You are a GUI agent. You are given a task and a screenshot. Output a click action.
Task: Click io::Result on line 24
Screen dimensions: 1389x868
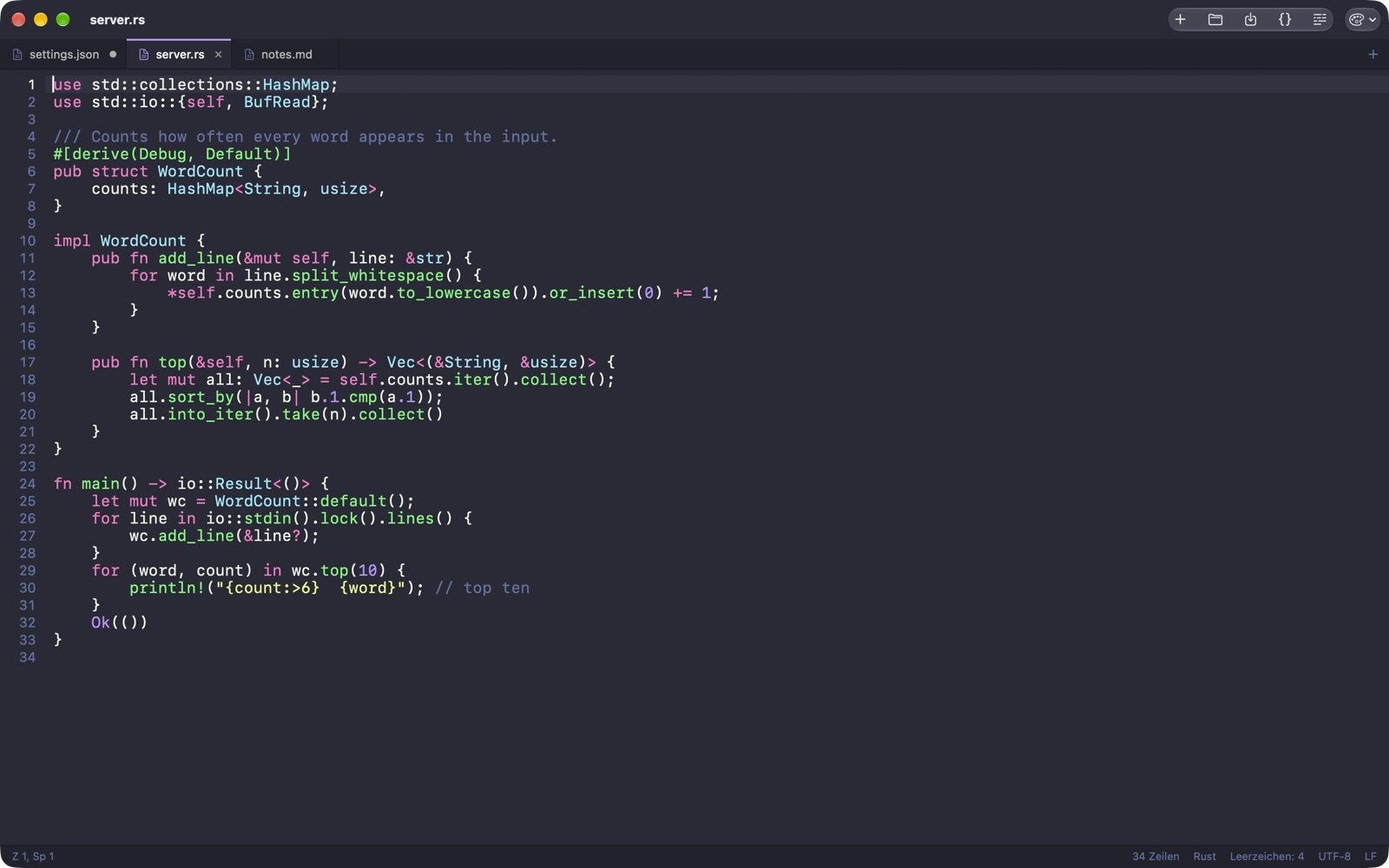click(x=225, y=483)
